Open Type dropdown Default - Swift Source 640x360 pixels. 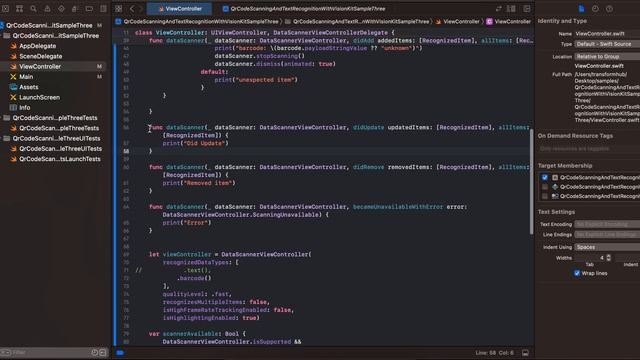point(607,44)
